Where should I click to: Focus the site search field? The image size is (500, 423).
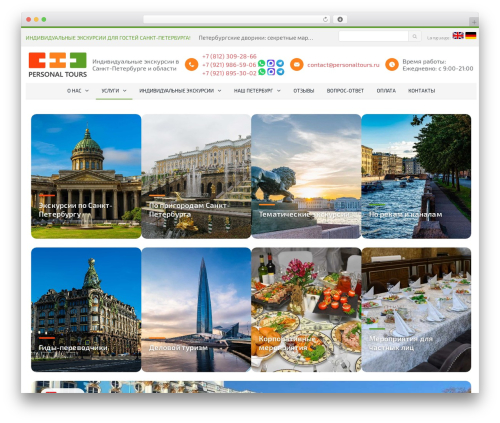[374, 36]
